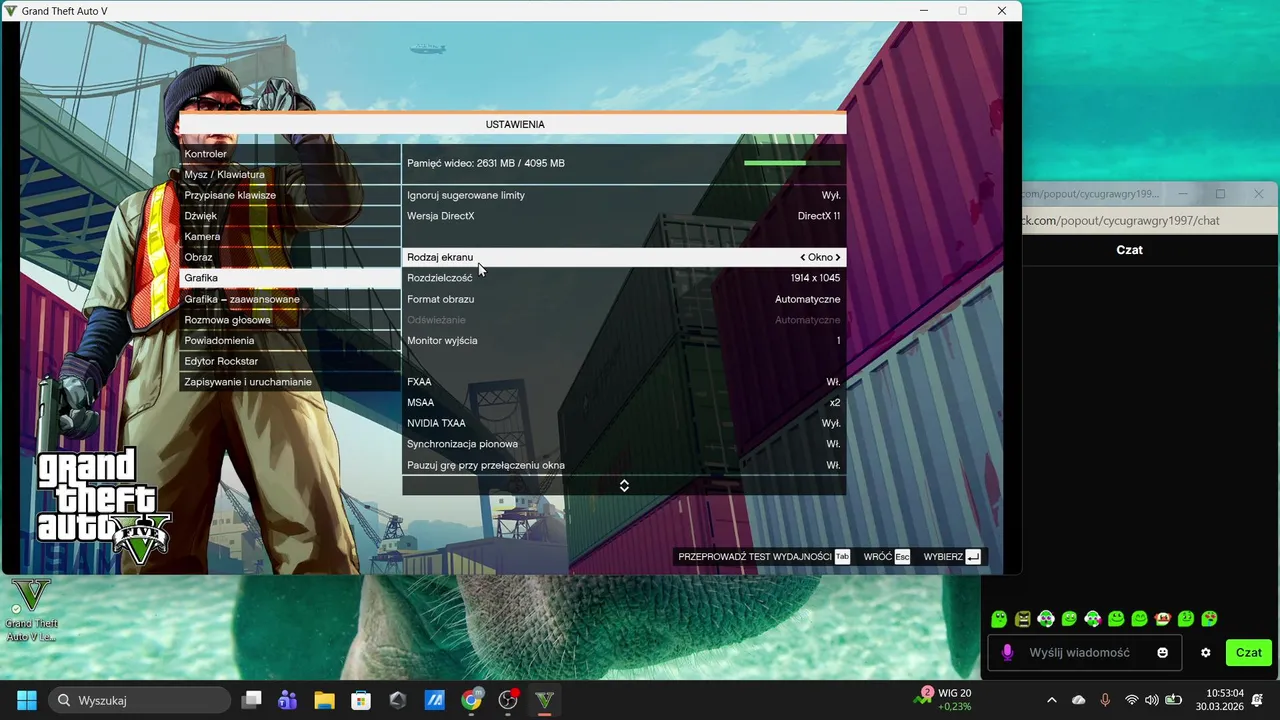Toggle Synchronizacja pionowa setting
Image resolution: width=1280 pixels, height=720 pixels.
click(624, 444)
